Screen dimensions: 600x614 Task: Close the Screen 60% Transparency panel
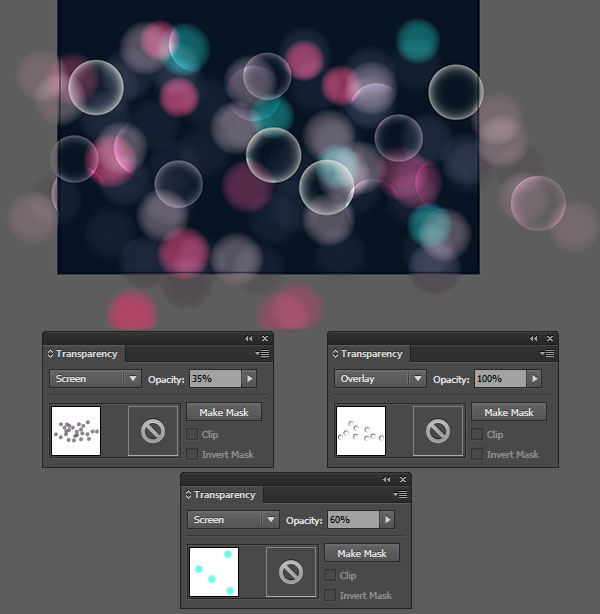point(403,479)
